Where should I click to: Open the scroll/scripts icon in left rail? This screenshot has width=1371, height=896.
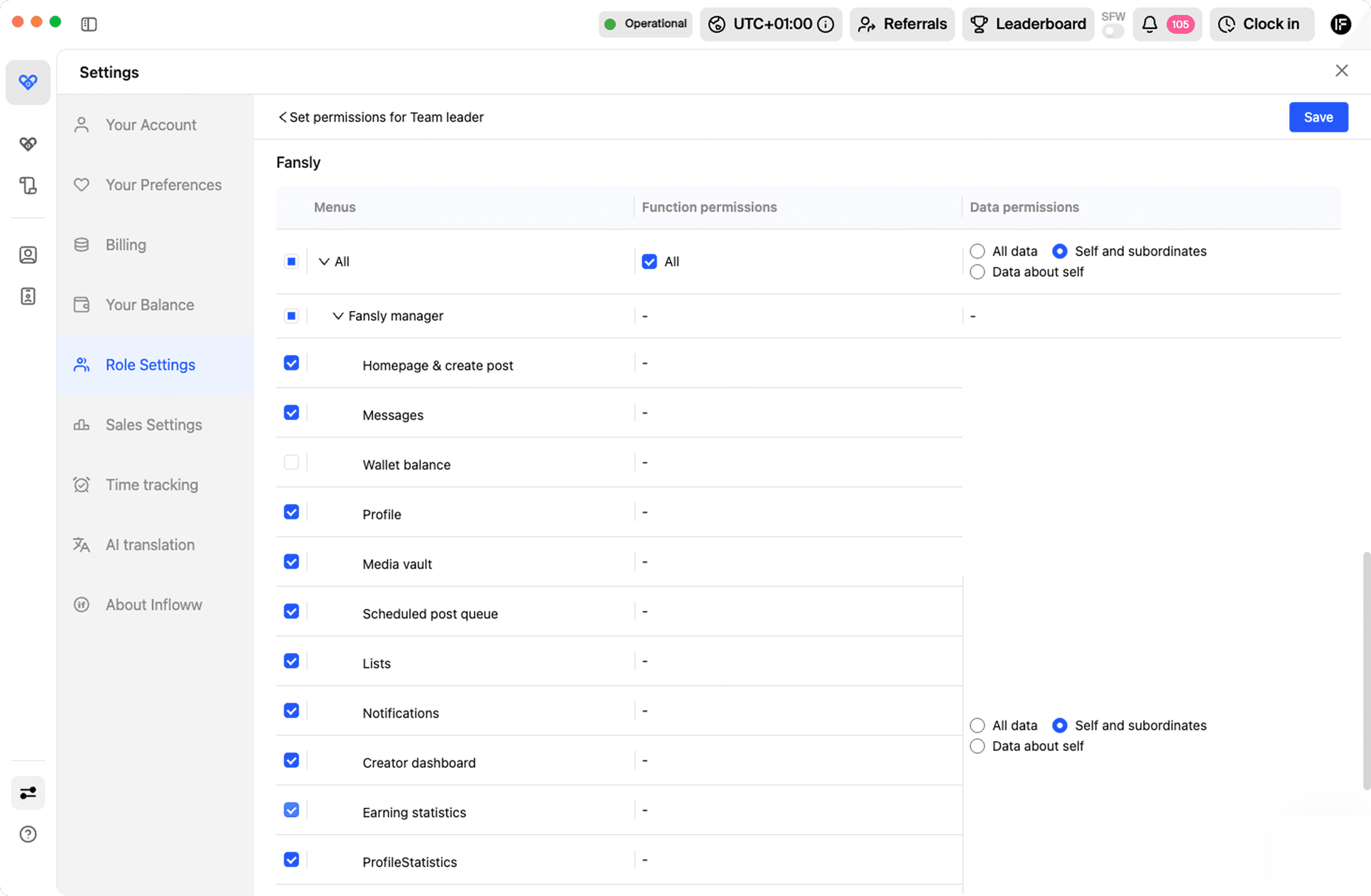[x=28, y=186]
